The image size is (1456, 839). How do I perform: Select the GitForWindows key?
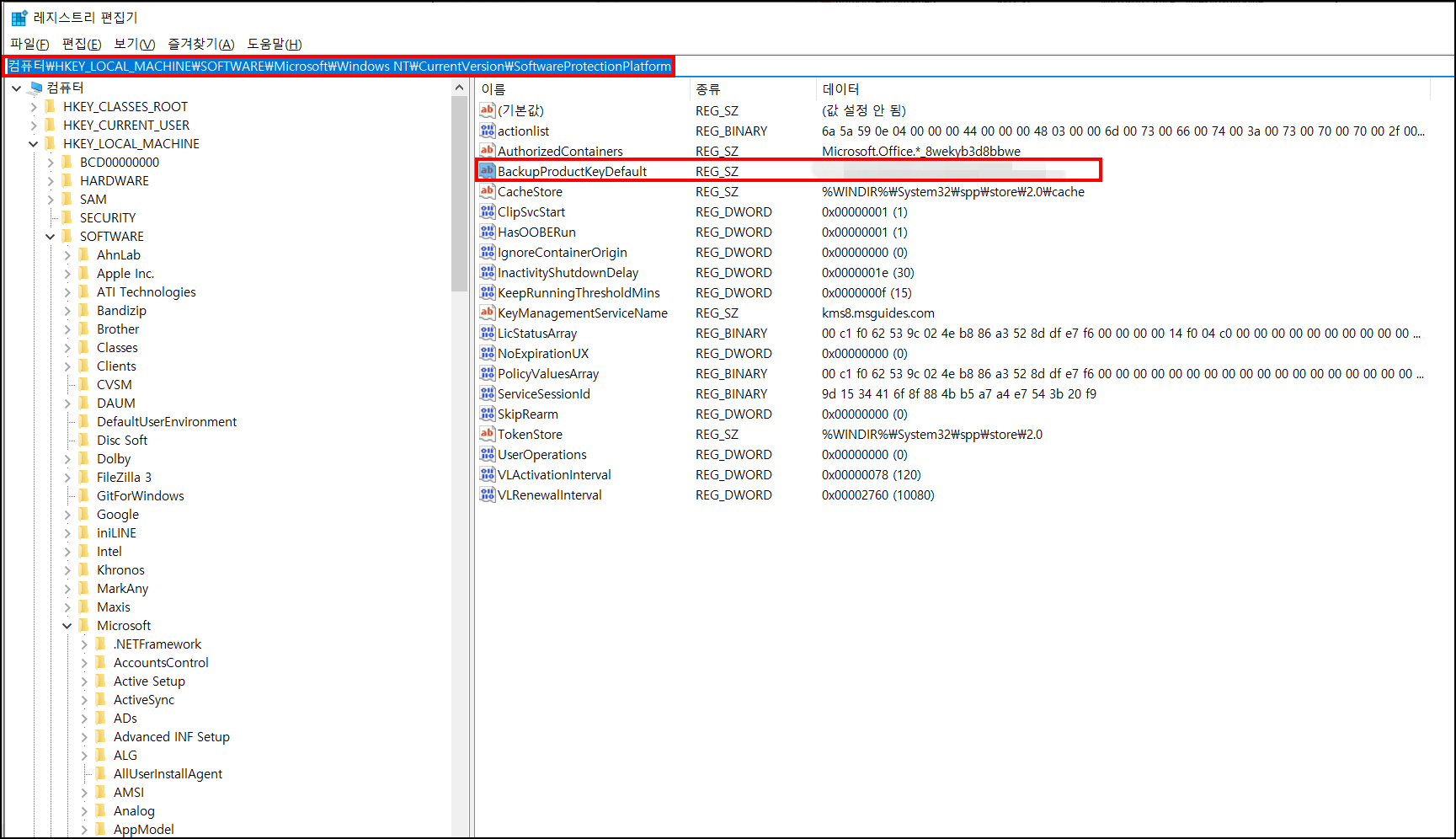[x=140, y=495]
